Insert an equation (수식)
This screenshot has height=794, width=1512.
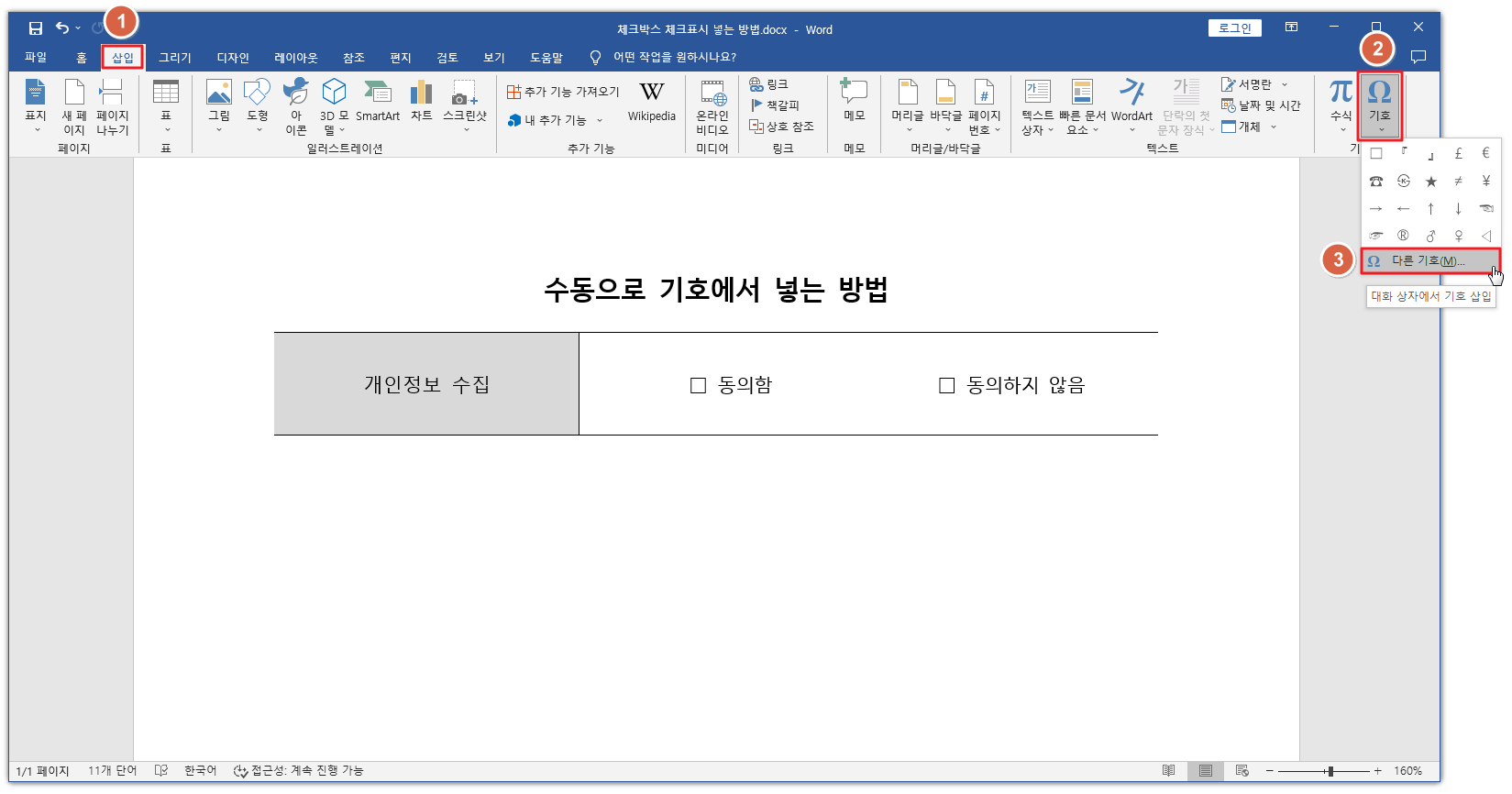[1341, 106]
